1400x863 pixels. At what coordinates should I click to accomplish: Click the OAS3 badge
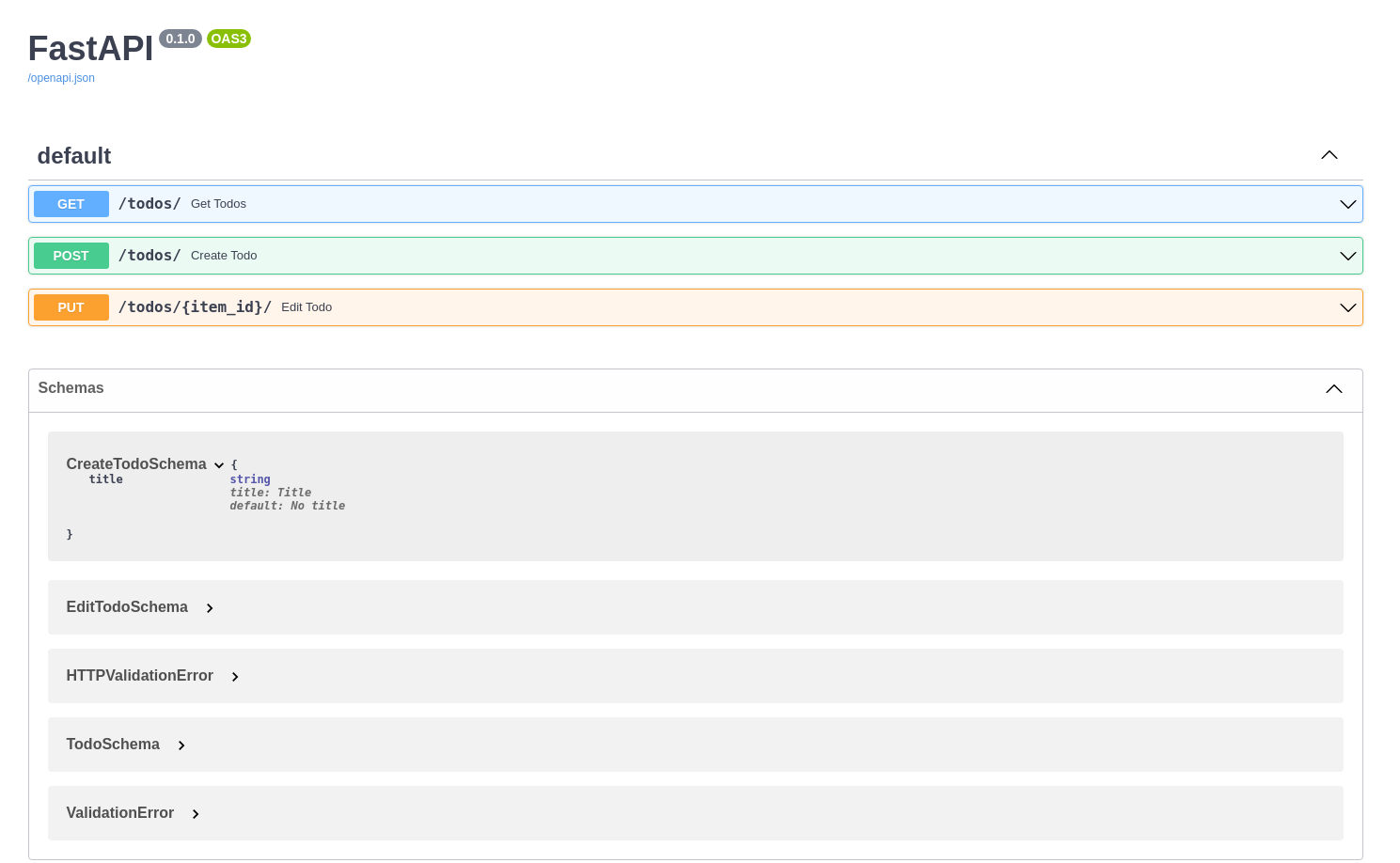pos(228,39)
